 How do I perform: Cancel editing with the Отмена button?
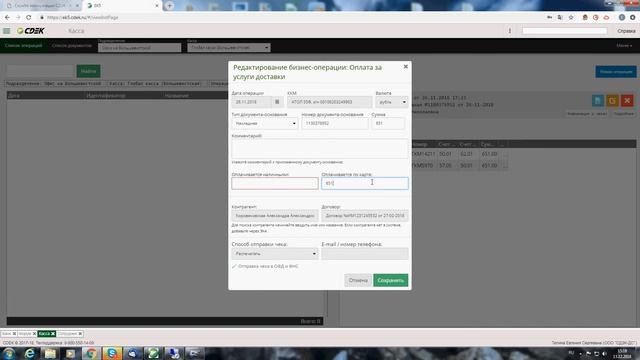point(358,280)
